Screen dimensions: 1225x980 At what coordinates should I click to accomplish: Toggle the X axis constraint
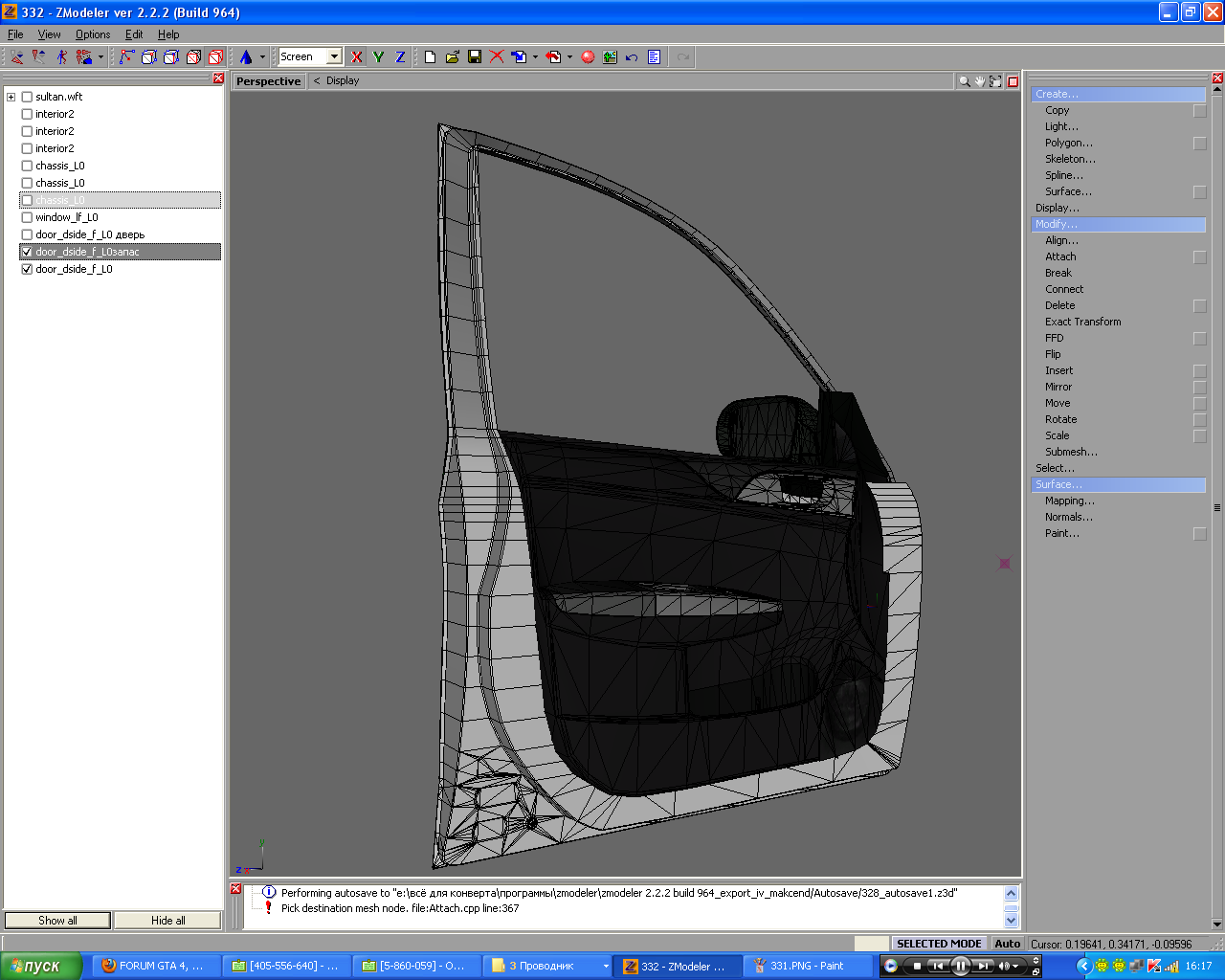tap(357, 57)
